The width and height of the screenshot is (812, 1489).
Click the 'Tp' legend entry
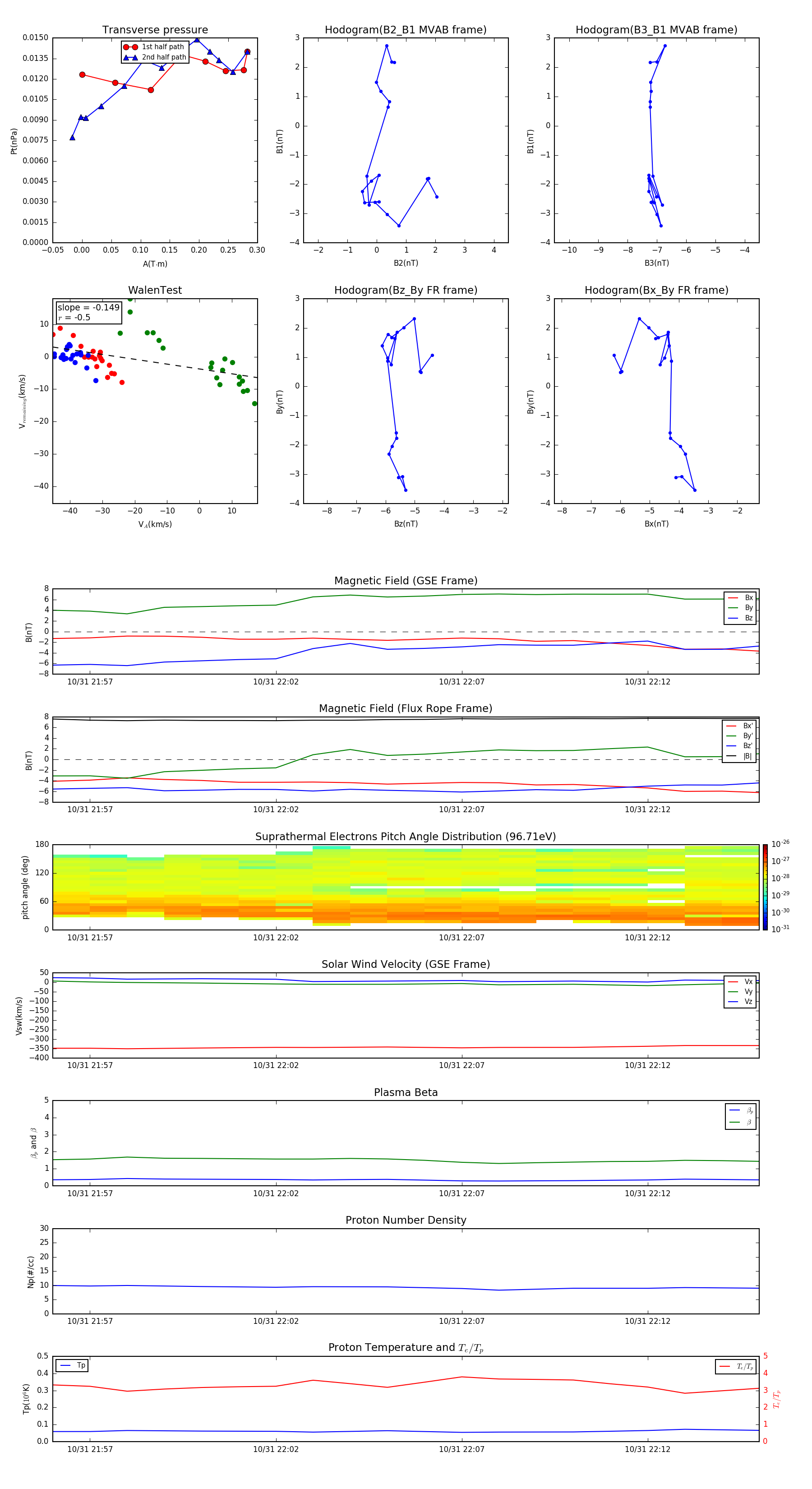[x=72, y=1366]
